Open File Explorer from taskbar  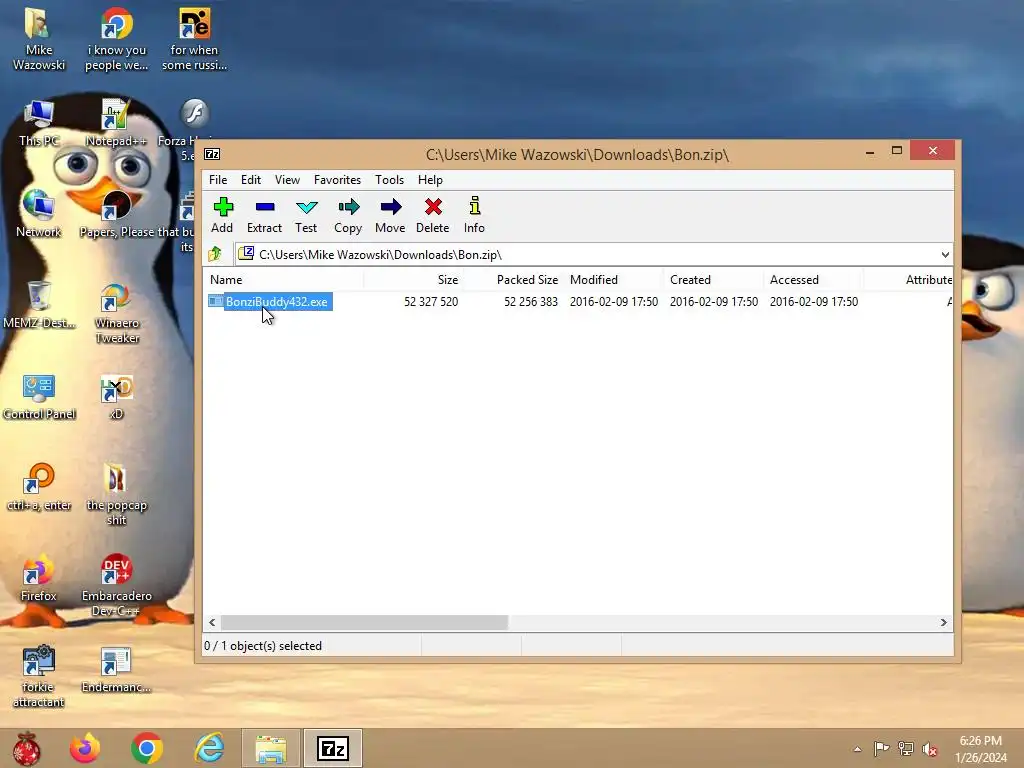(270, 748)
